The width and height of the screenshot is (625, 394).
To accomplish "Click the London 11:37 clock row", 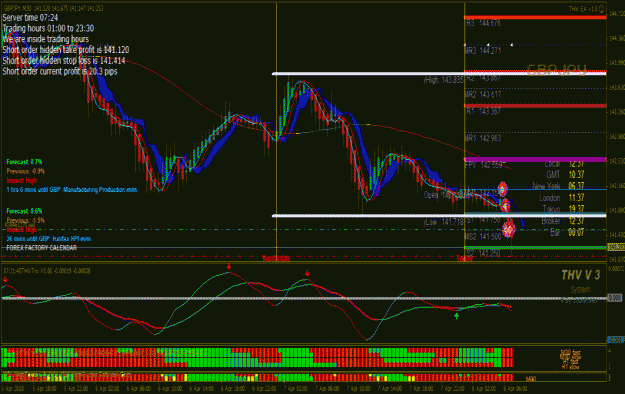I will pyautogui.click(x=562, y=198).
